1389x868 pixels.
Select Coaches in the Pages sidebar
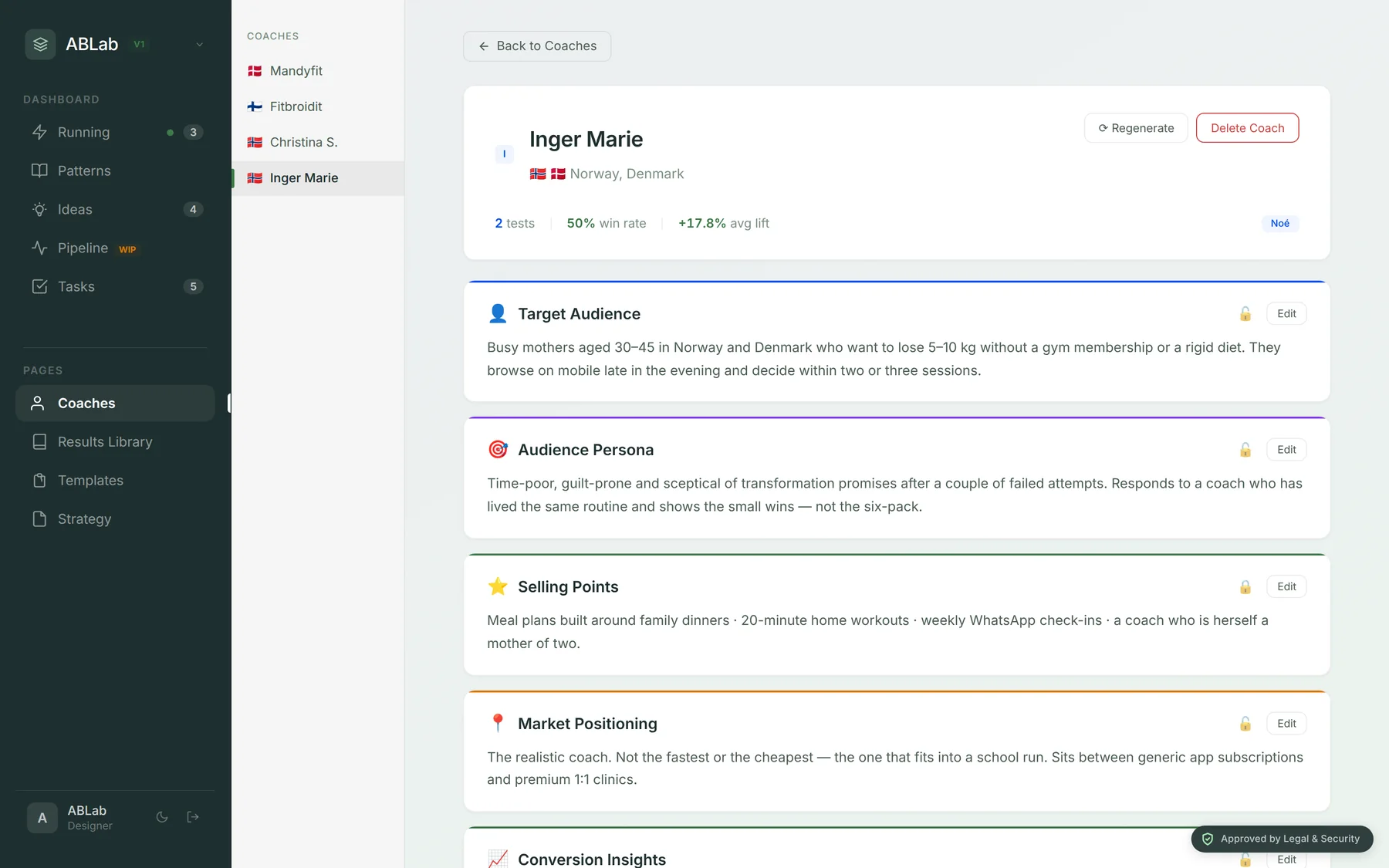click(115, 403)
